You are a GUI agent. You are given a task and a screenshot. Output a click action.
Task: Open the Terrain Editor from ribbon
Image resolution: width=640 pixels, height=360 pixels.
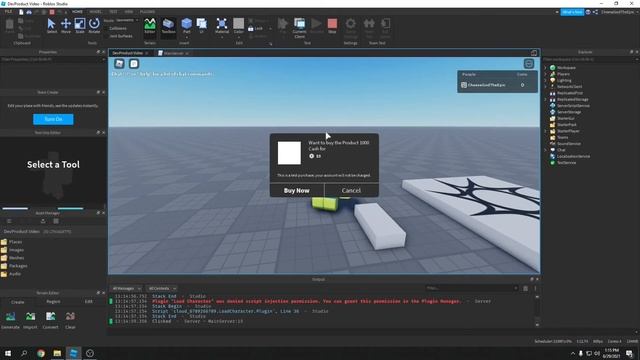150,26
